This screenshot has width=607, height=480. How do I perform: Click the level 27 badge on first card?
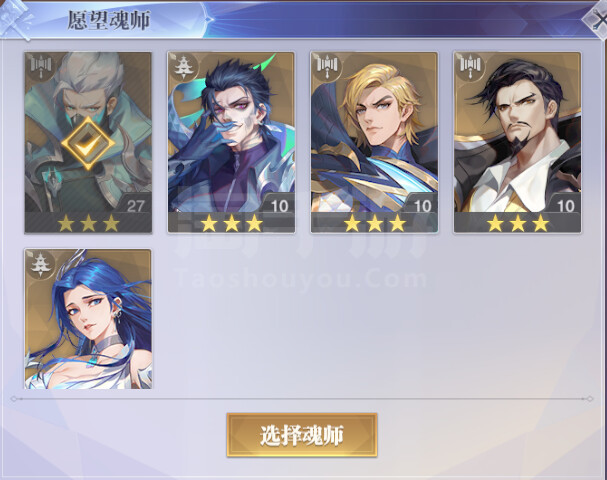(136, 205)
